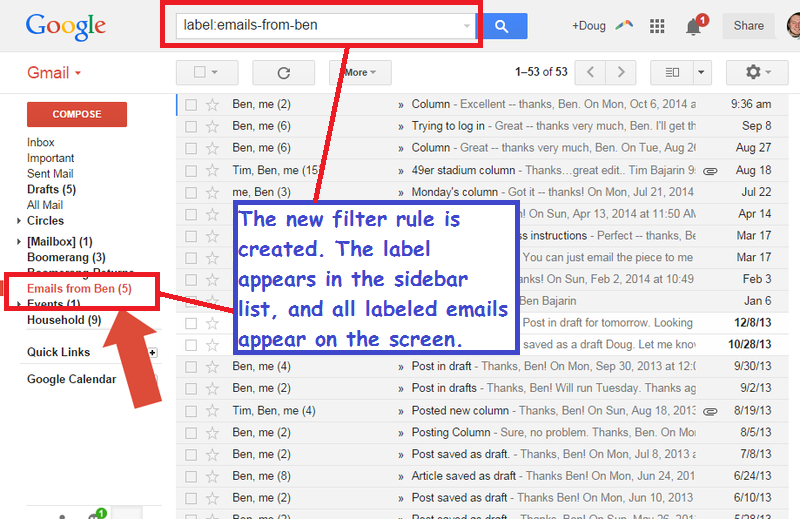Open the More actions dropdown
Screen dimensions: 800x519
[360, 72]
